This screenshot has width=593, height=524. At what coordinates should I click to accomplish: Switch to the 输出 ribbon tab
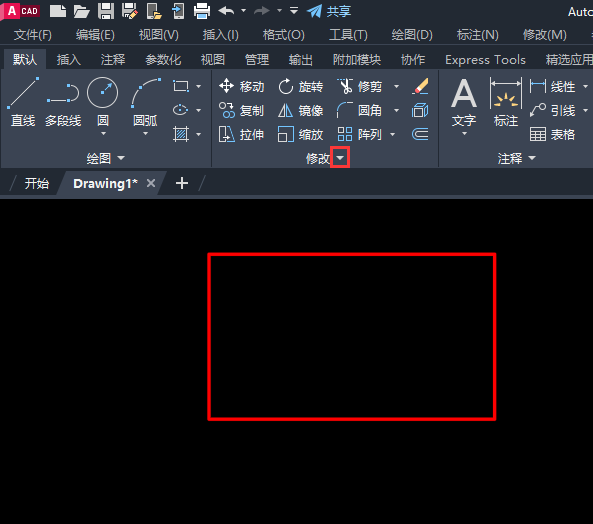[301, 60]
